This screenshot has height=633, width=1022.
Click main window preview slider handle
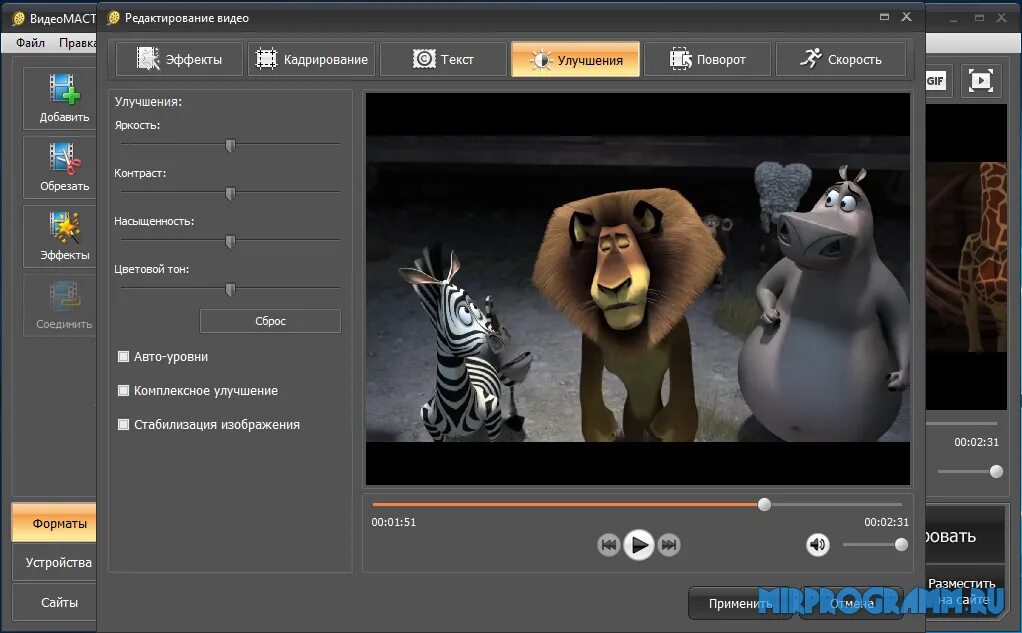click(996, 471)
